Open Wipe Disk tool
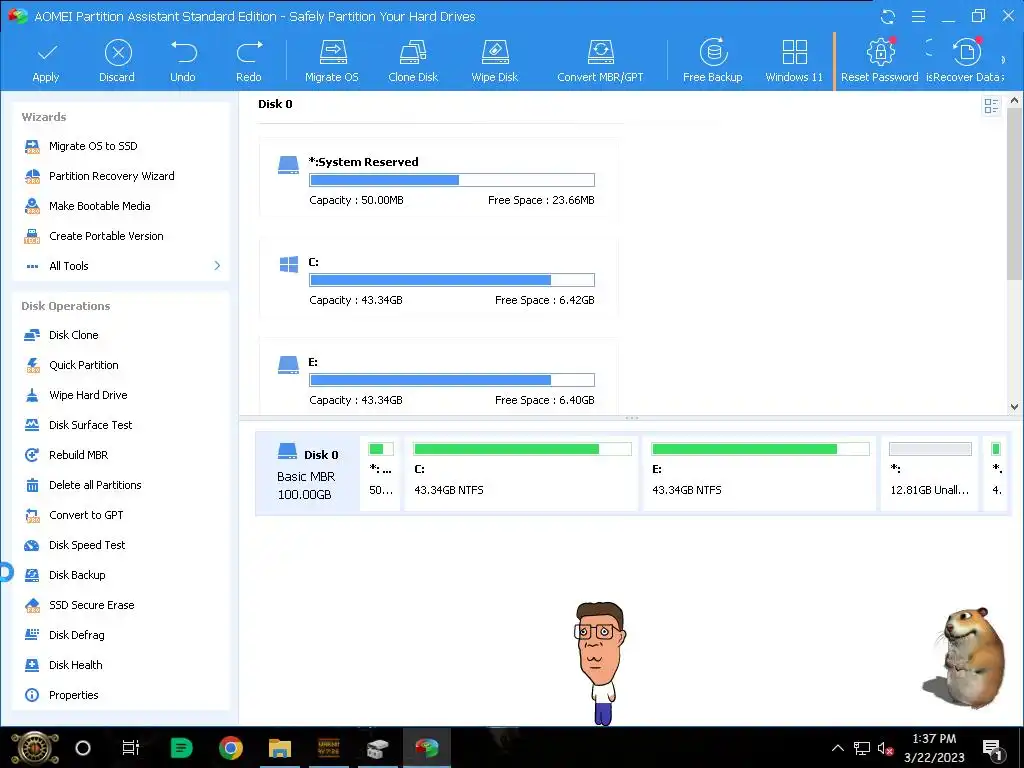Screen dimensions: 1024x768 [x=495, y=62]
